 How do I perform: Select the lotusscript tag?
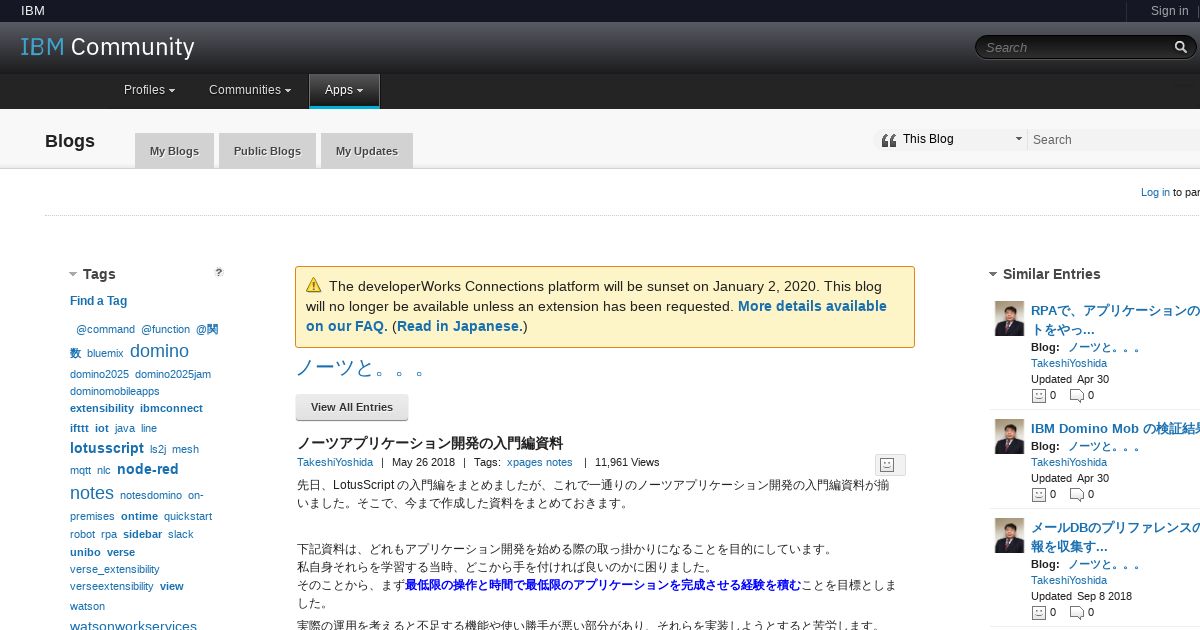(x=107, y=448)
